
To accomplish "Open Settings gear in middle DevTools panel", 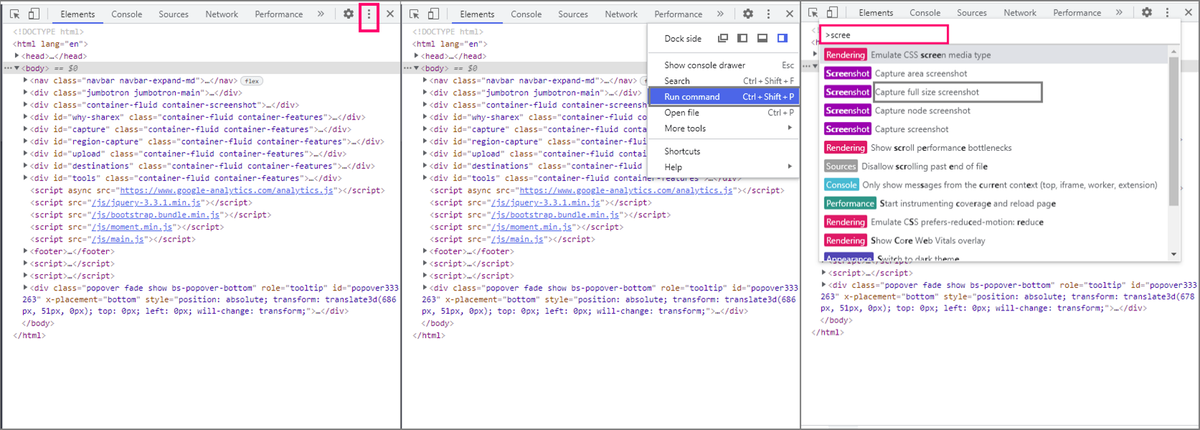I will (x=748, y=14).
